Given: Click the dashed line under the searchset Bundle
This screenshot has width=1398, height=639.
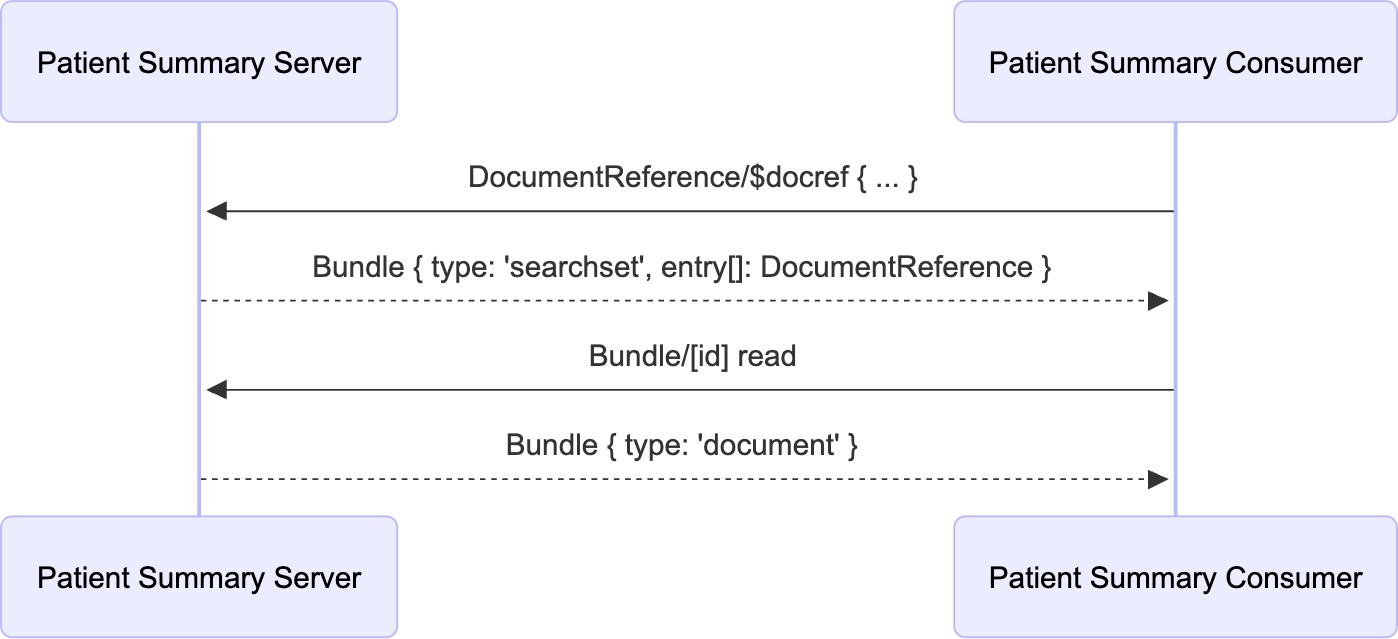Looking at the screenshot, I should coord(680,301).
